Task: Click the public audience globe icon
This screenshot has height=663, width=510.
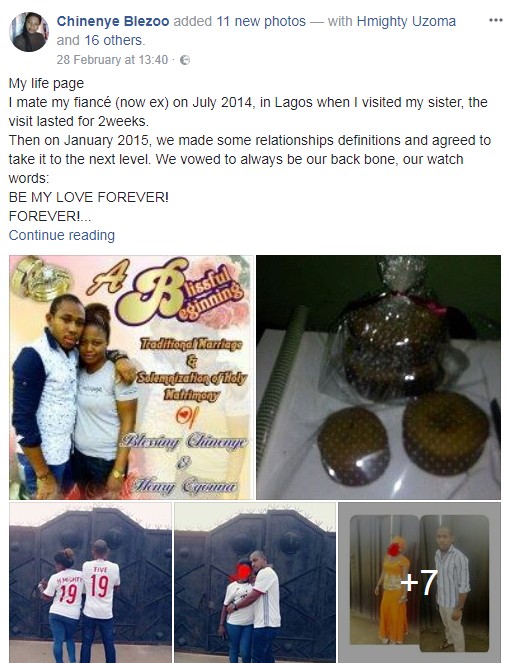Action: click(x=185, y=60)
